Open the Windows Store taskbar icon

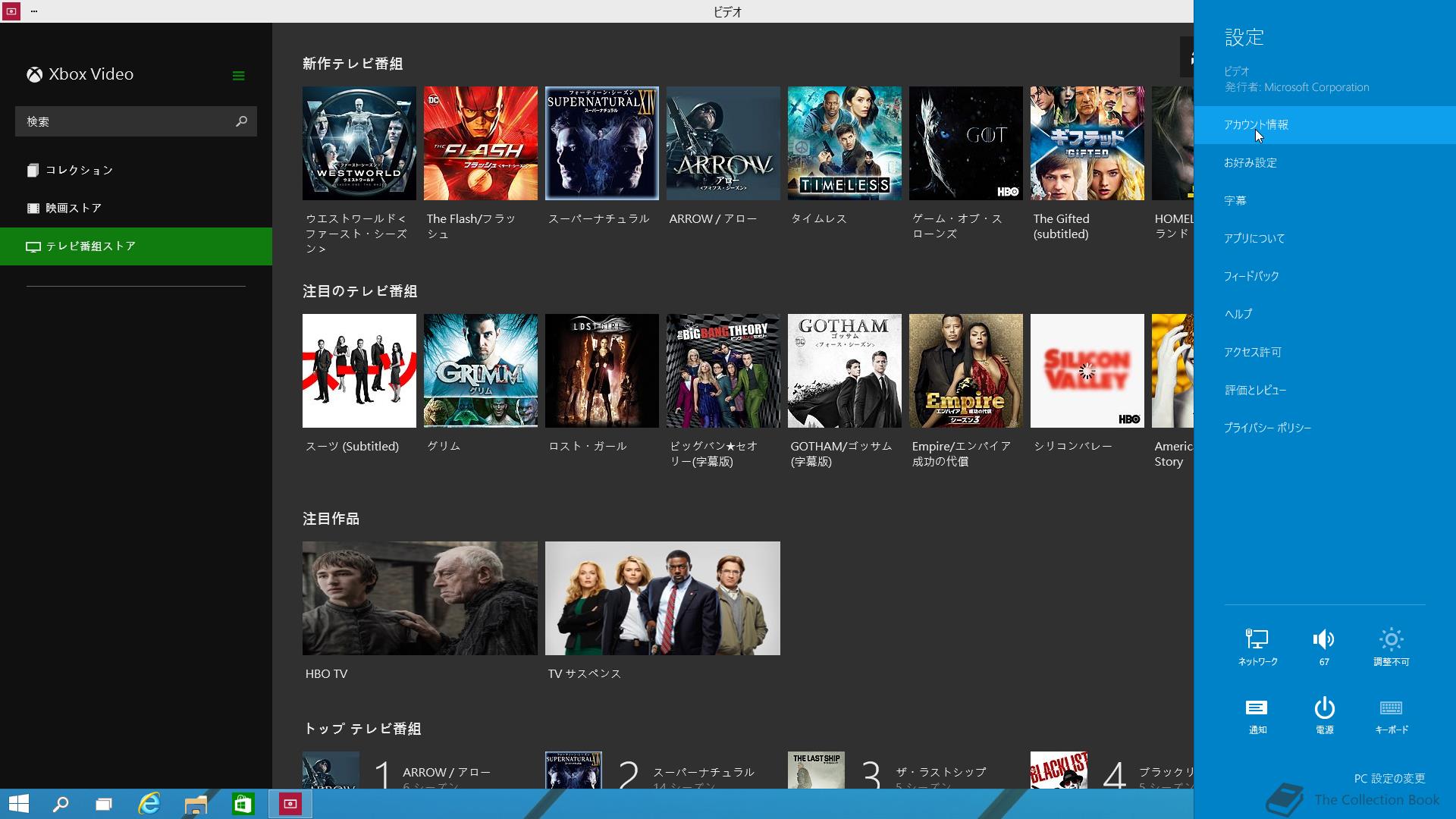coord(243,804)
